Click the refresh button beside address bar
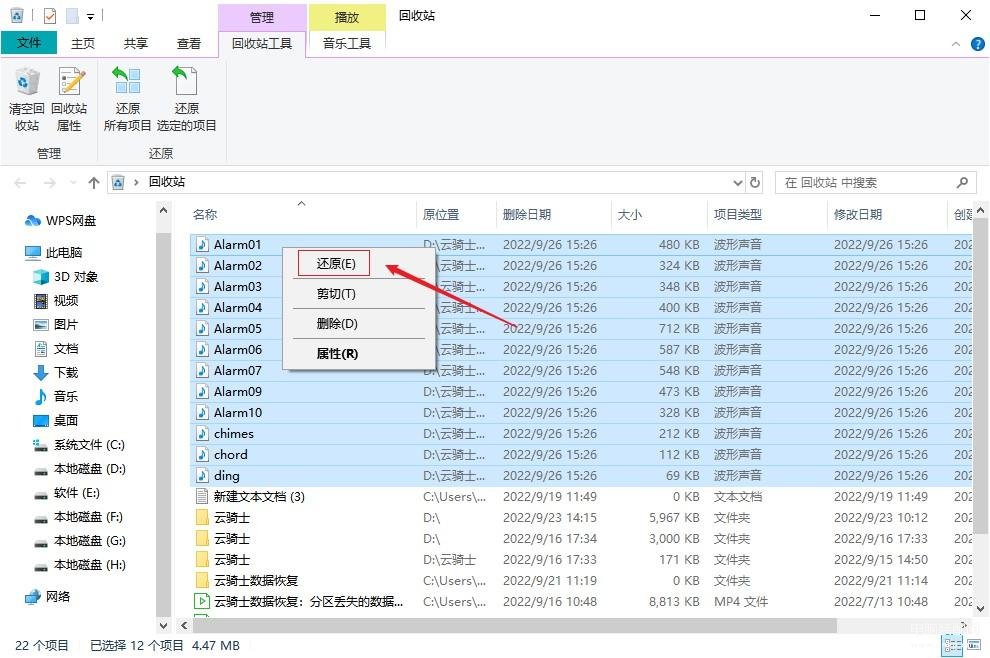Image resolution: width=990 pixels, height=658 pixels. (755, 183)
